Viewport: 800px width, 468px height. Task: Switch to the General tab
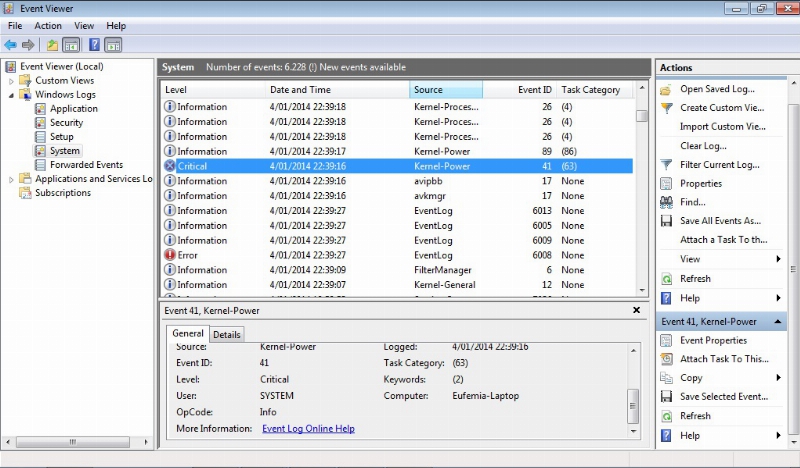188,334
